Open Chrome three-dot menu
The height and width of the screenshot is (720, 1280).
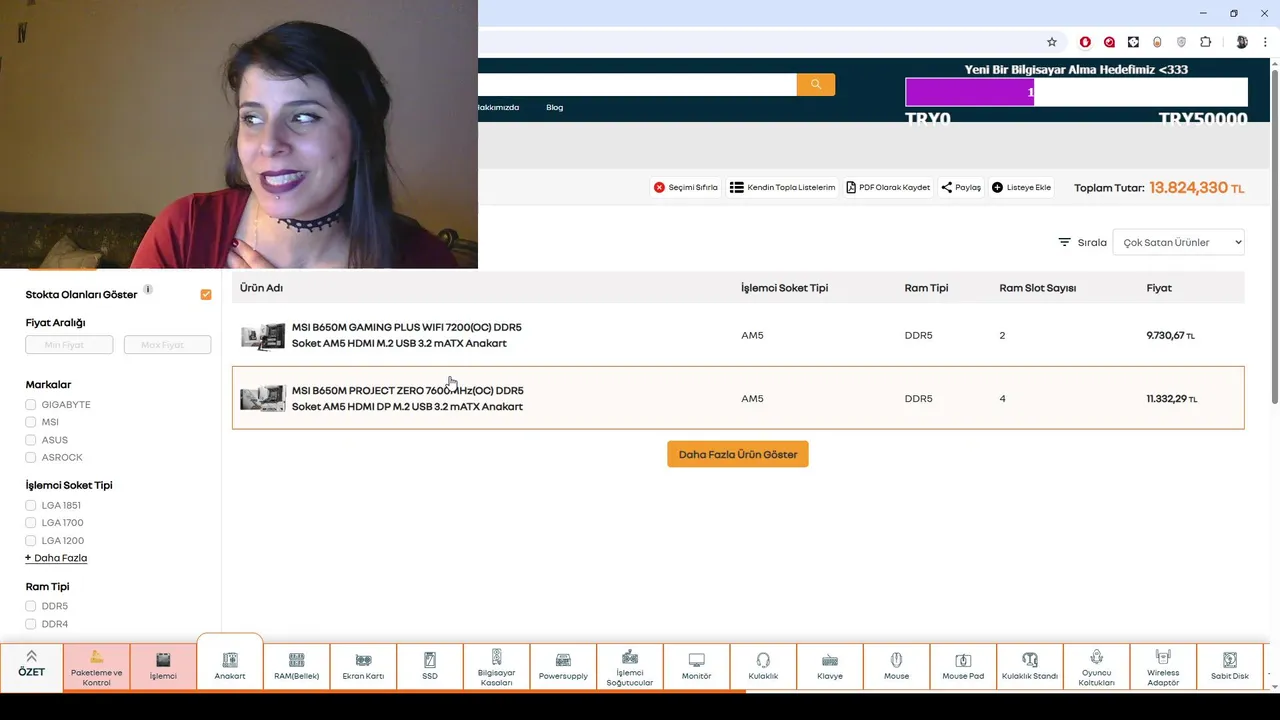(1265, 42)
